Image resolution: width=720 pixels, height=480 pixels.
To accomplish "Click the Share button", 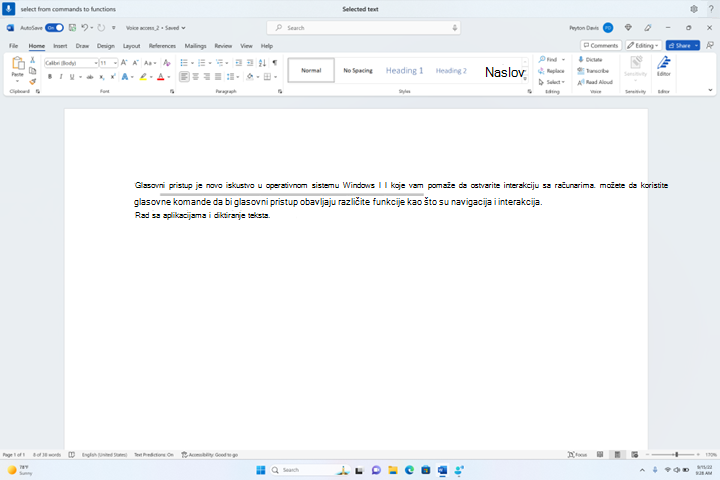I will coord(683,45).
